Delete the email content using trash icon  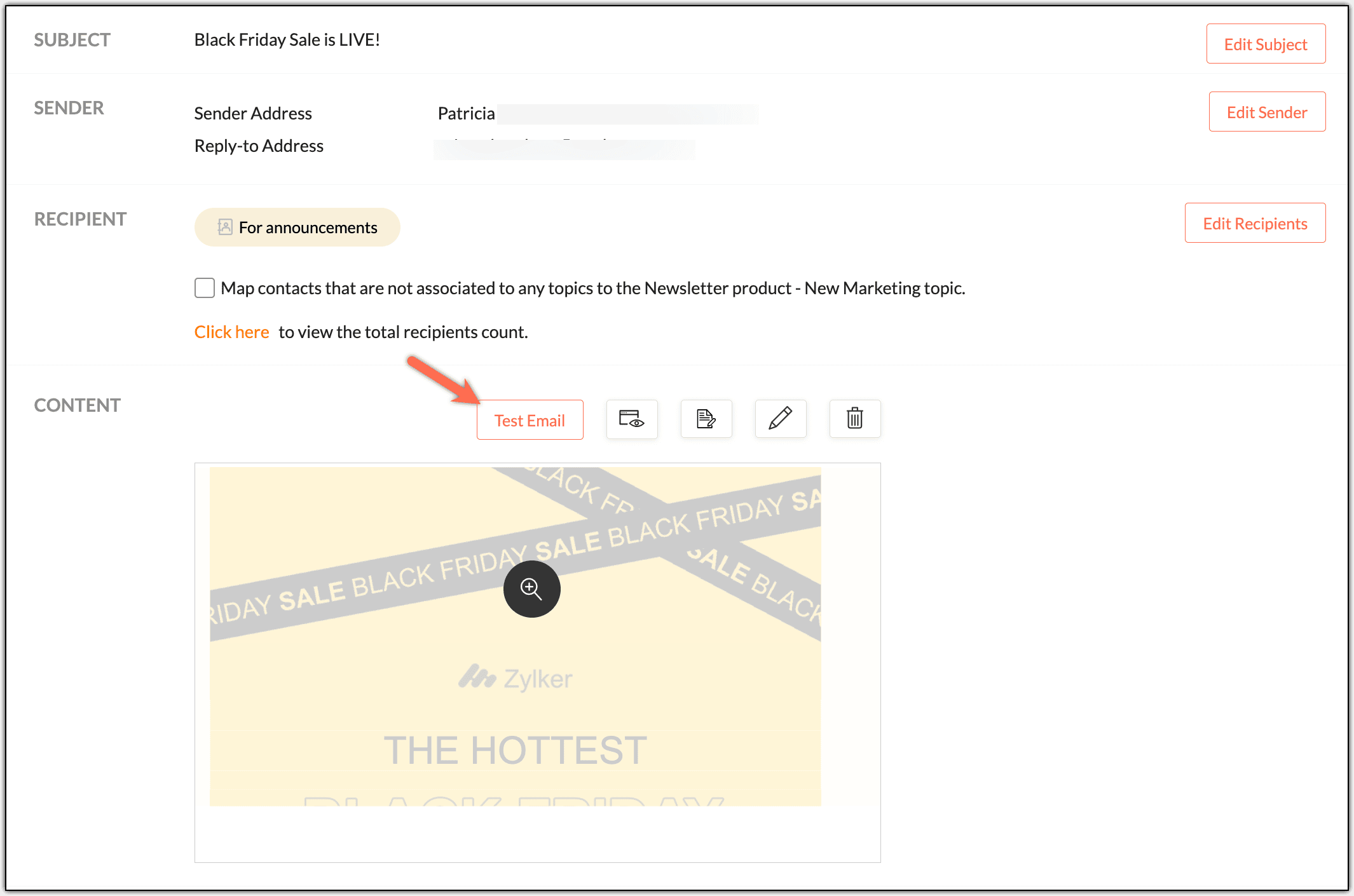click(x=854, y=419)
